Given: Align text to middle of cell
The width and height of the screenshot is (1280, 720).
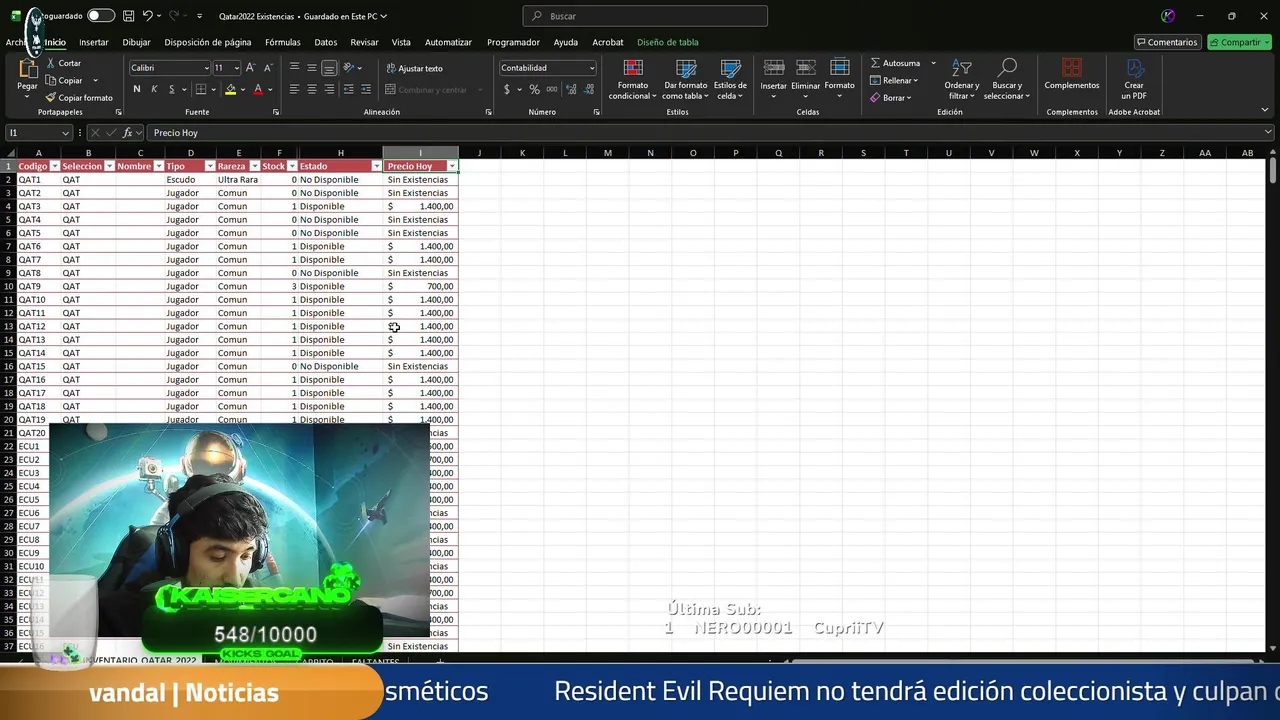Looking at the screenshot, I should (312, 68).
